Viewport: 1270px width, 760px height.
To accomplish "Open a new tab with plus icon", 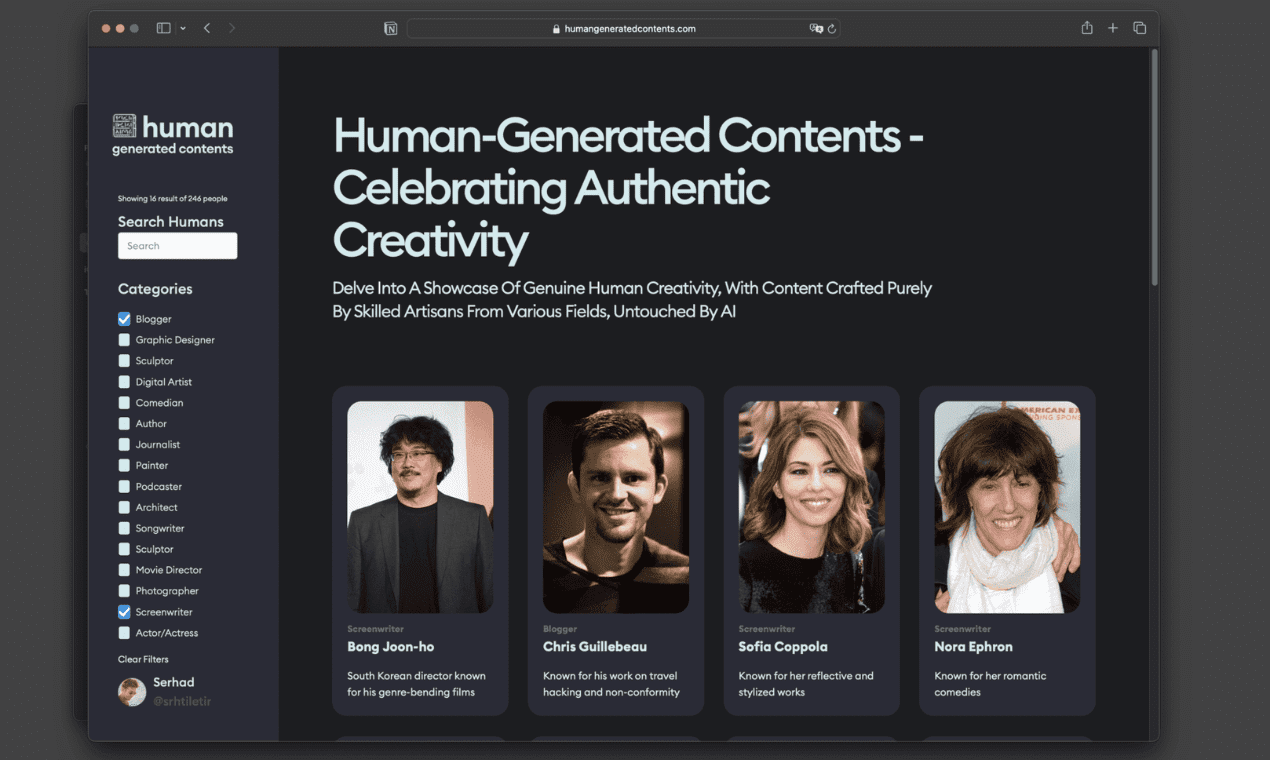I will (x=1113, y=28).
